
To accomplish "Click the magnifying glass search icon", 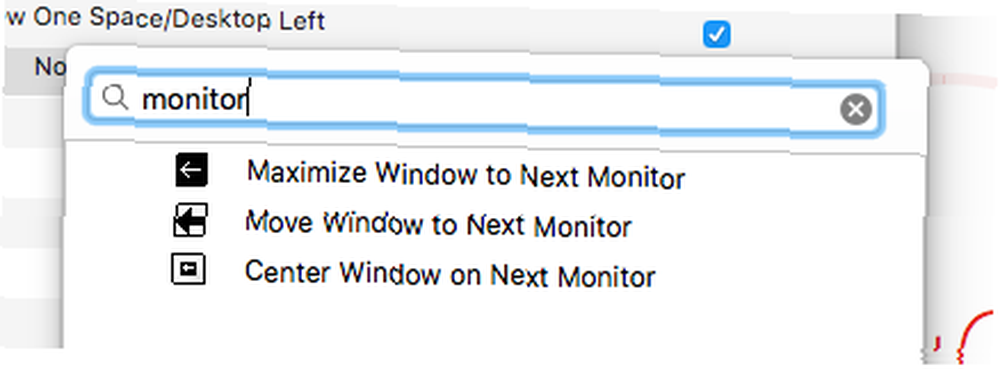I will point(115,98).
